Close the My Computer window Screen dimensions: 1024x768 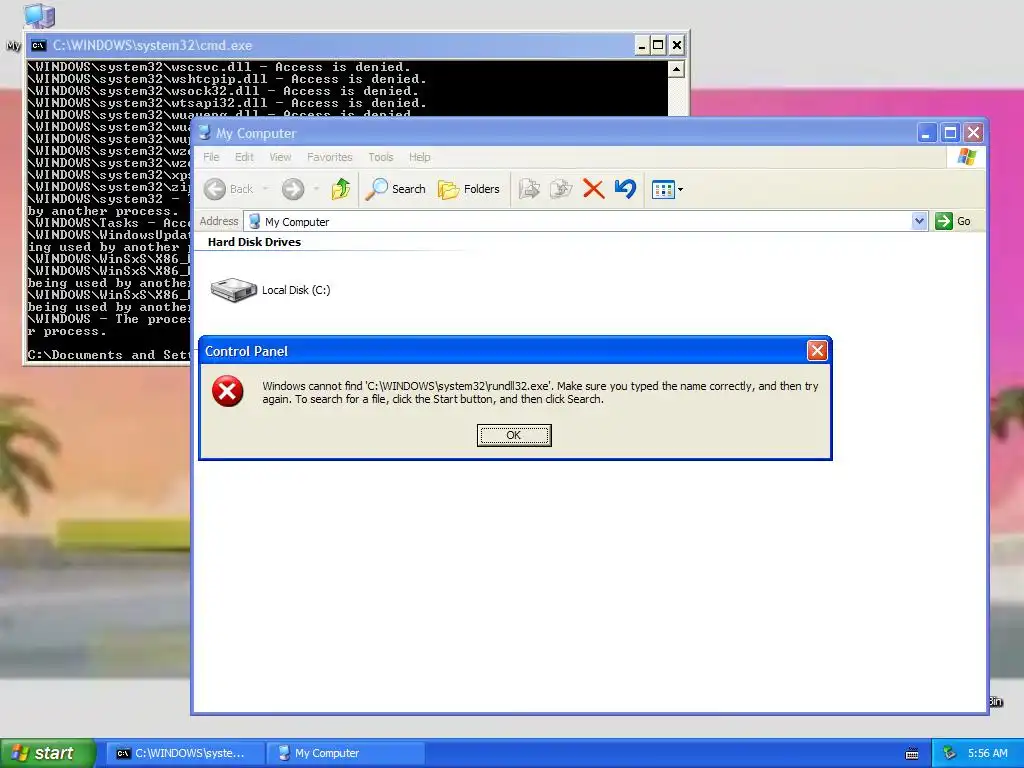pyautogui.click(x=973, y=133)
